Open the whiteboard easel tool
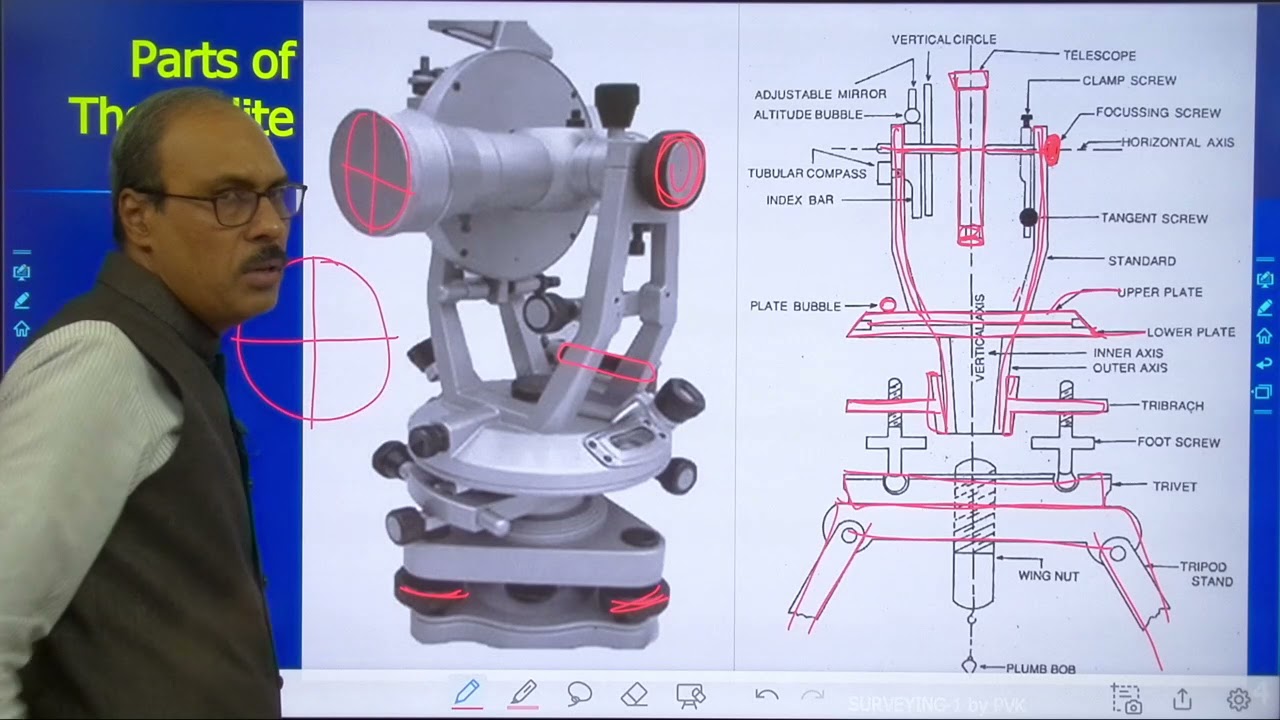Viewport: 1280px width, 720px height. [690, 694]
